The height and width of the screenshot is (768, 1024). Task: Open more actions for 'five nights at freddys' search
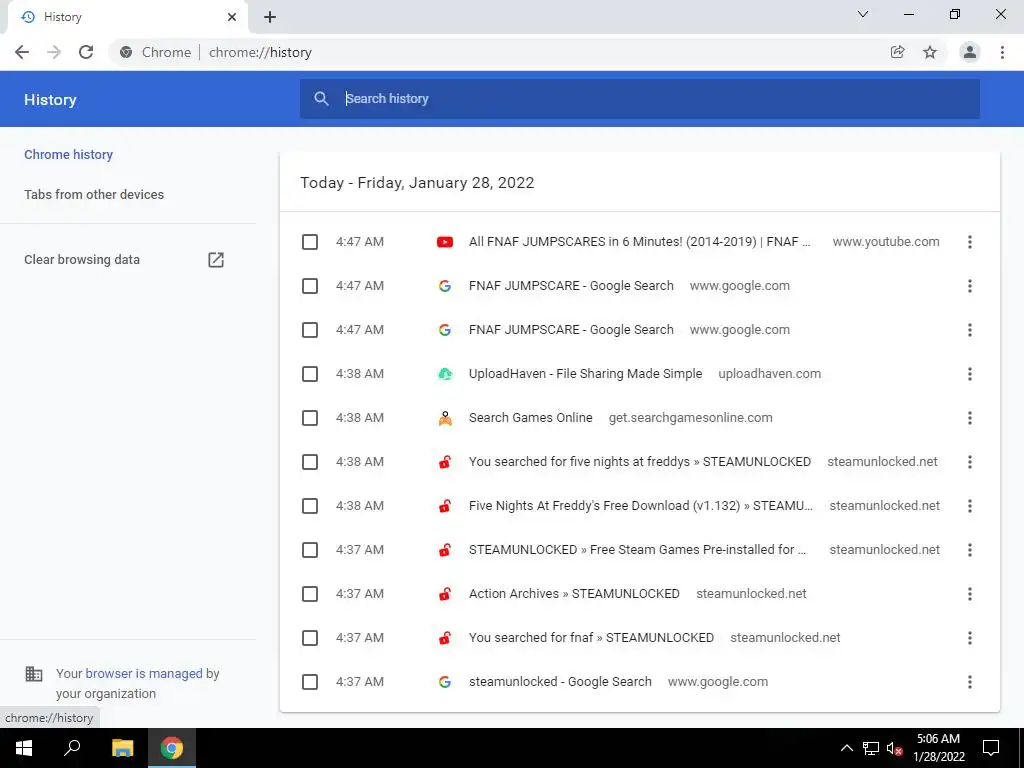(x=970, y=462)
